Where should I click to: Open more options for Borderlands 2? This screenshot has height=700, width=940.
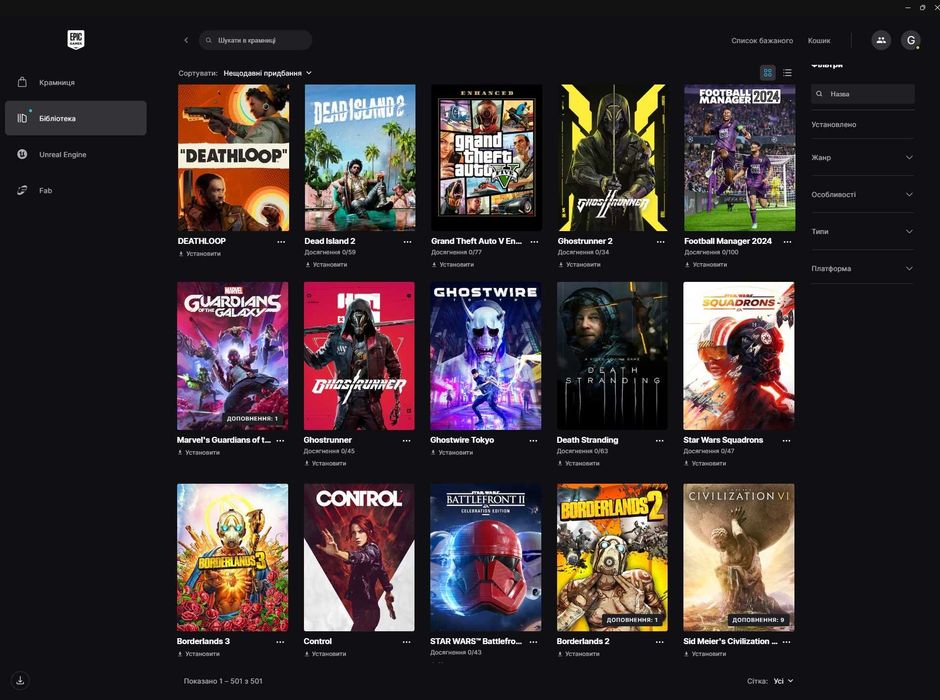click(x=659, y=642)
